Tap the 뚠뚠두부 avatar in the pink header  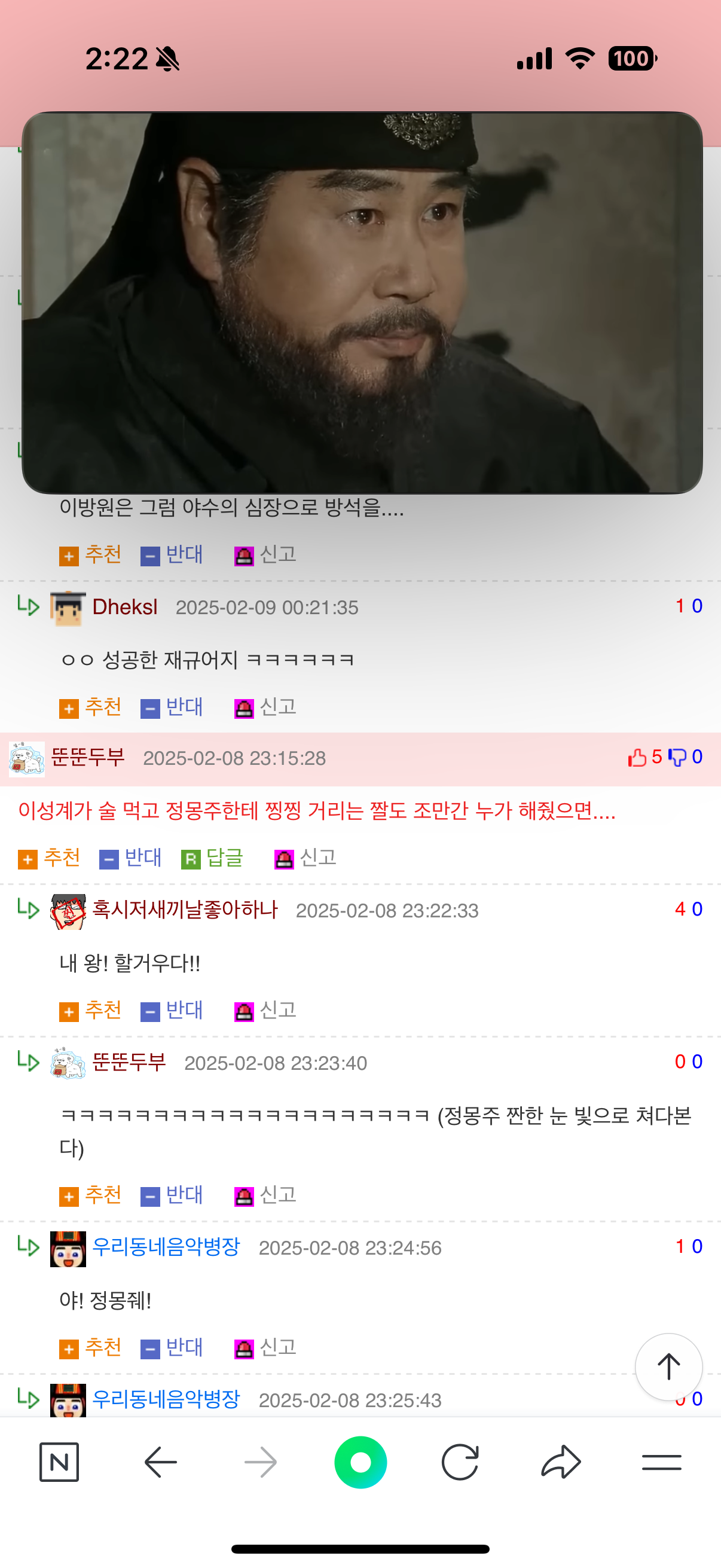pos(27,758)
